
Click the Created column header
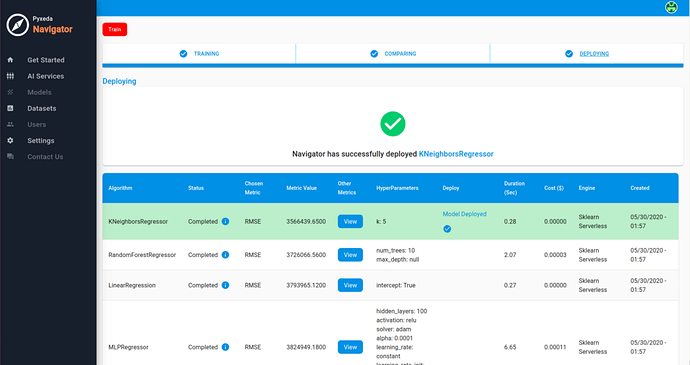(640, 188)
